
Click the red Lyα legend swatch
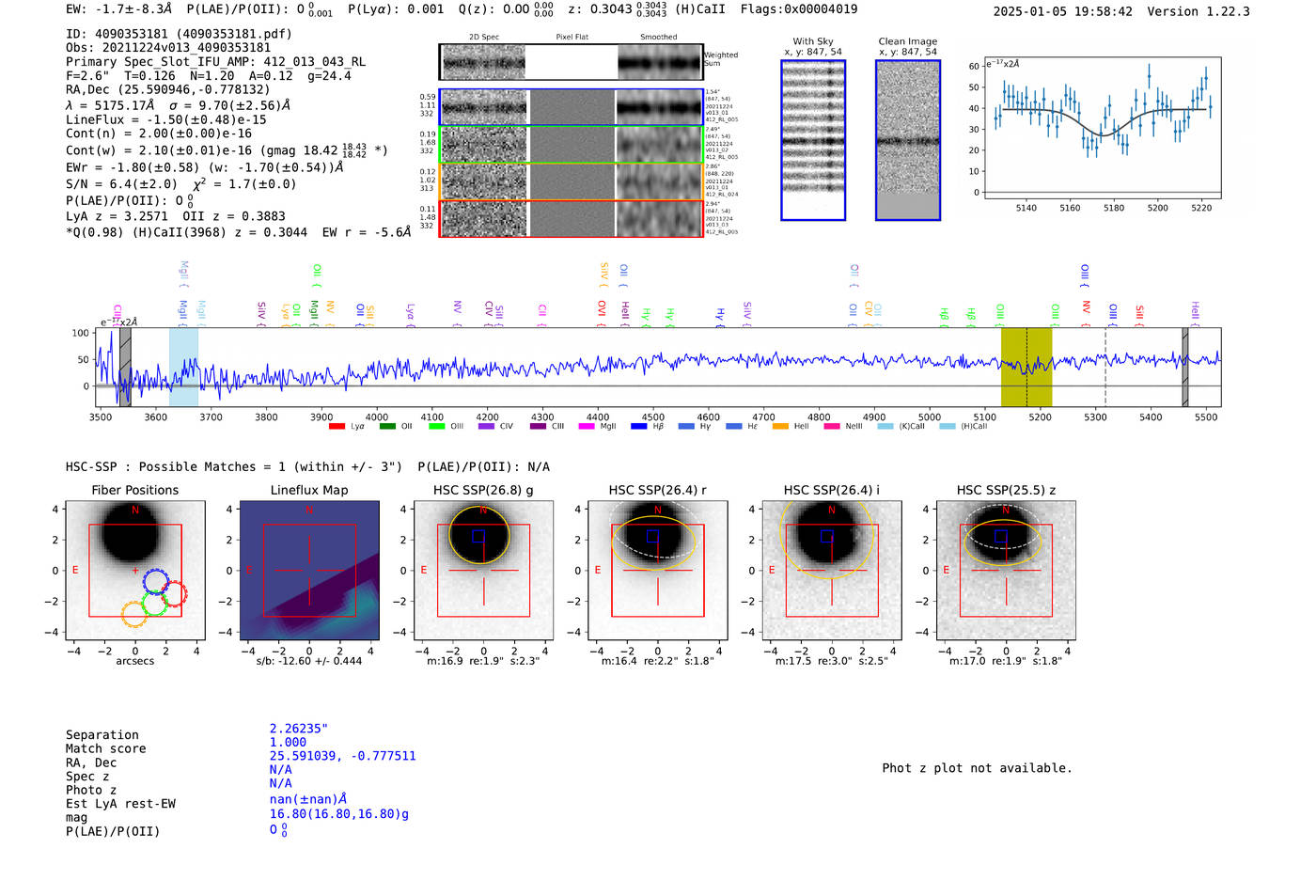[x=337, y=427]
